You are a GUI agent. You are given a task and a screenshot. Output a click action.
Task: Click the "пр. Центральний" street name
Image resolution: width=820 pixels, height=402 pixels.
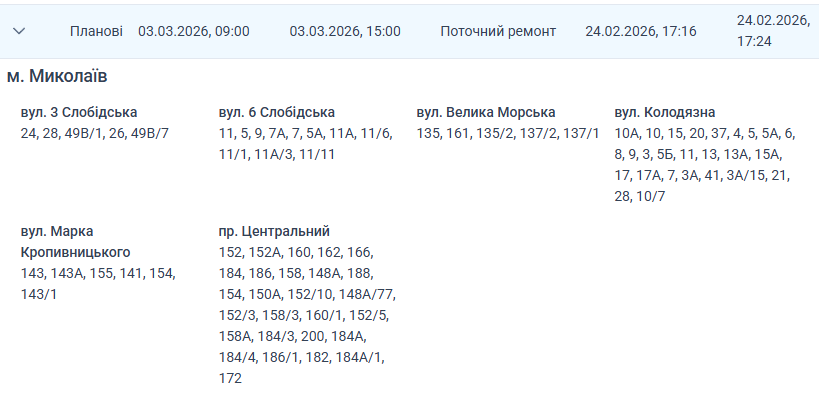click(x=274, y=231)
